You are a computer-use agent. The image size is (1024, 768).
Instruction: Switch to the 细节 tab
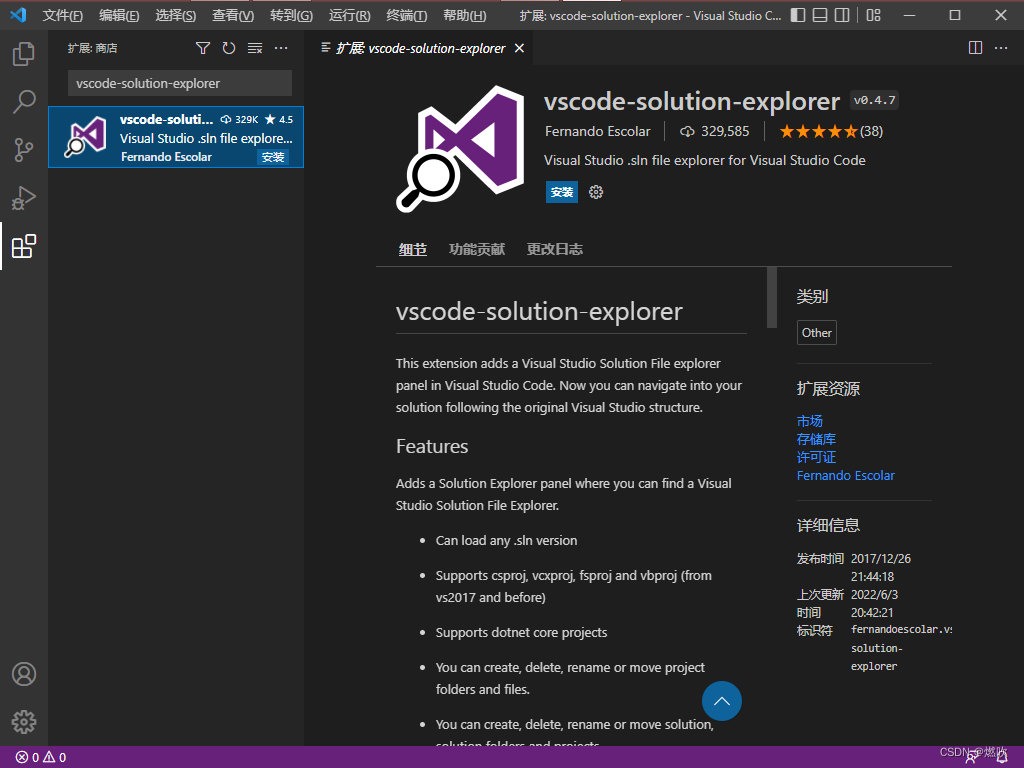coord(413,249)
